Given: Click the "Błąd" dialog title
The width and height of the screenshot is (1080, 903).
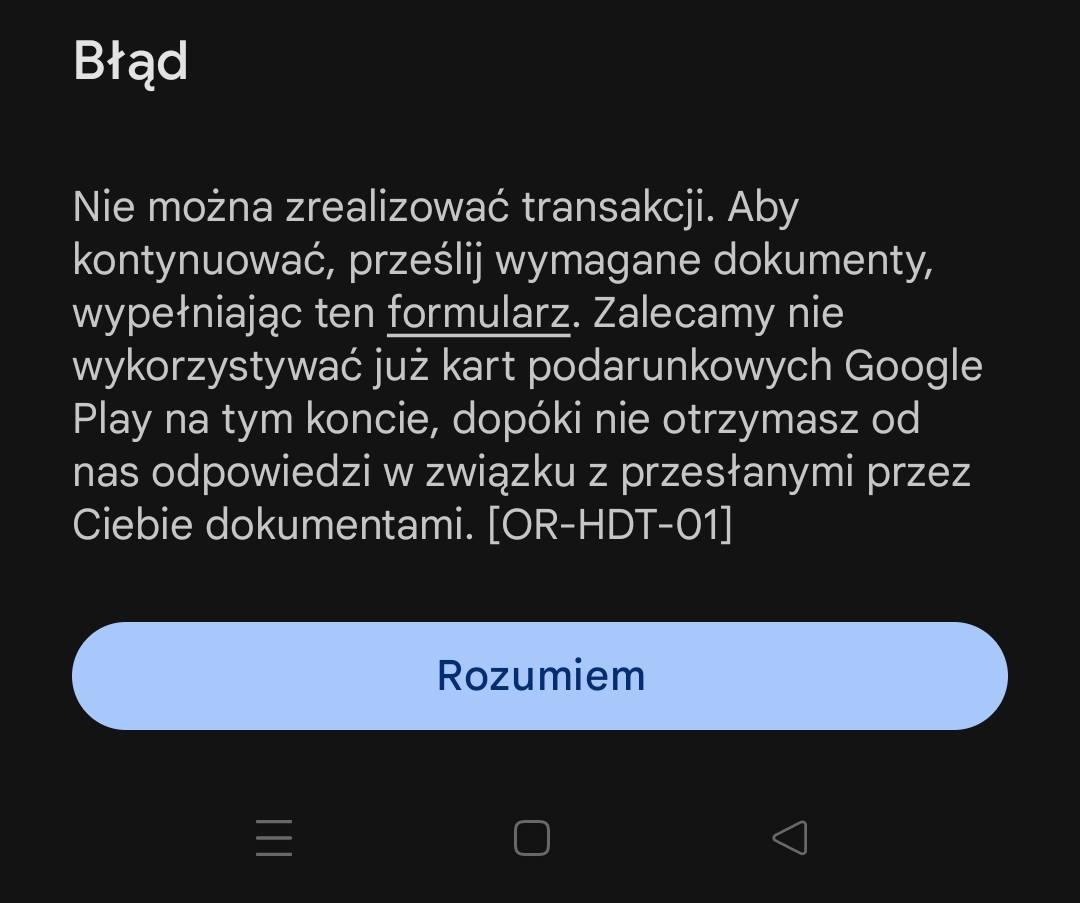Looking at the screenshot, I should 131,62.
